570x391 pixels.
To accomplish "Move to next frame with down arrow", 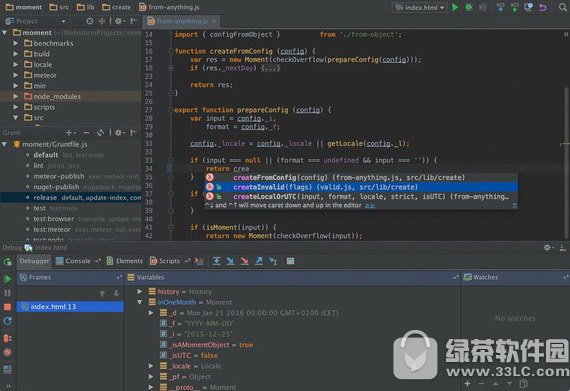I will [116, 293].
